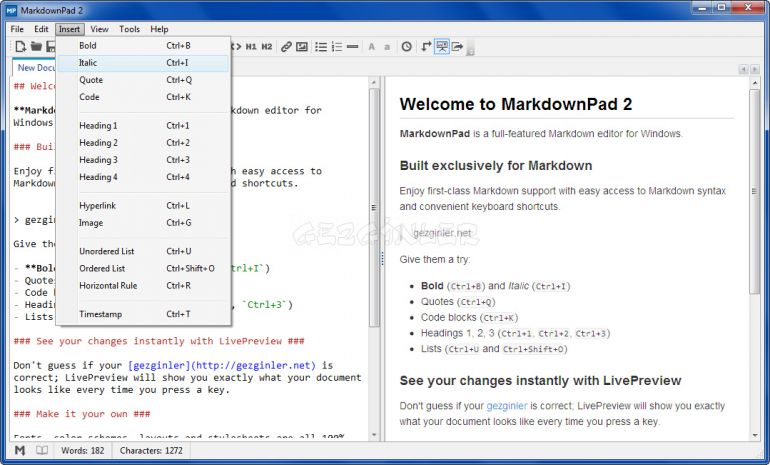Choose Quote from Insert menu
Screen dimensions: 770x465
click(143, 80)
